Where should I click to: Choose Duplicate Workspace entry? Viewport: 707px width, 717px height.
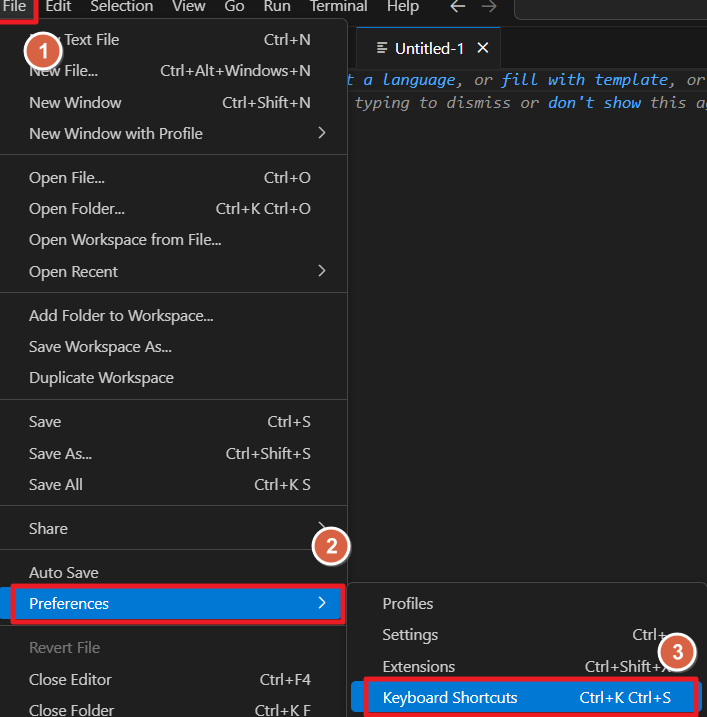(x=173, y=378)
